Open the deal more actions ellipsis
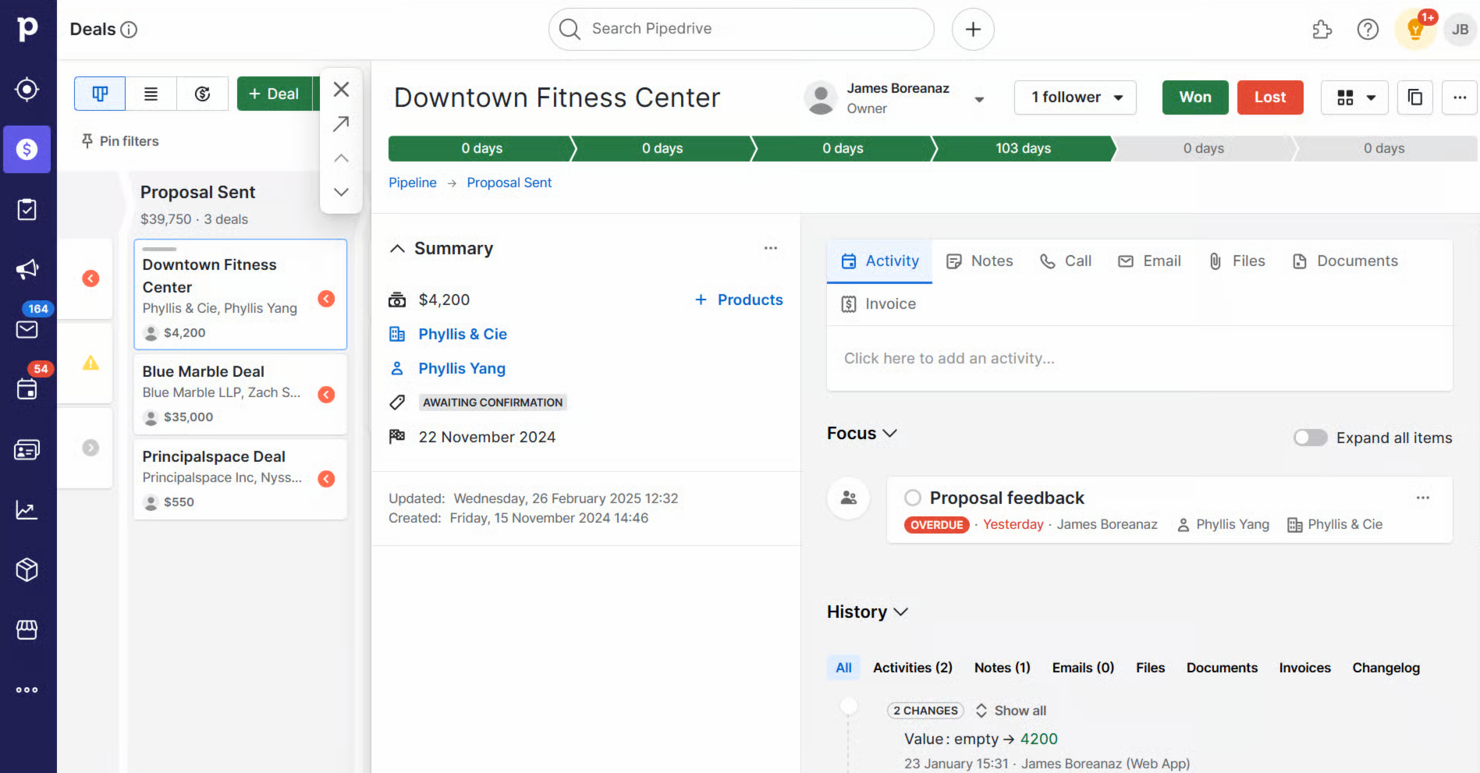Viewport: 1480px width, 773px height. coord(1460,97)
